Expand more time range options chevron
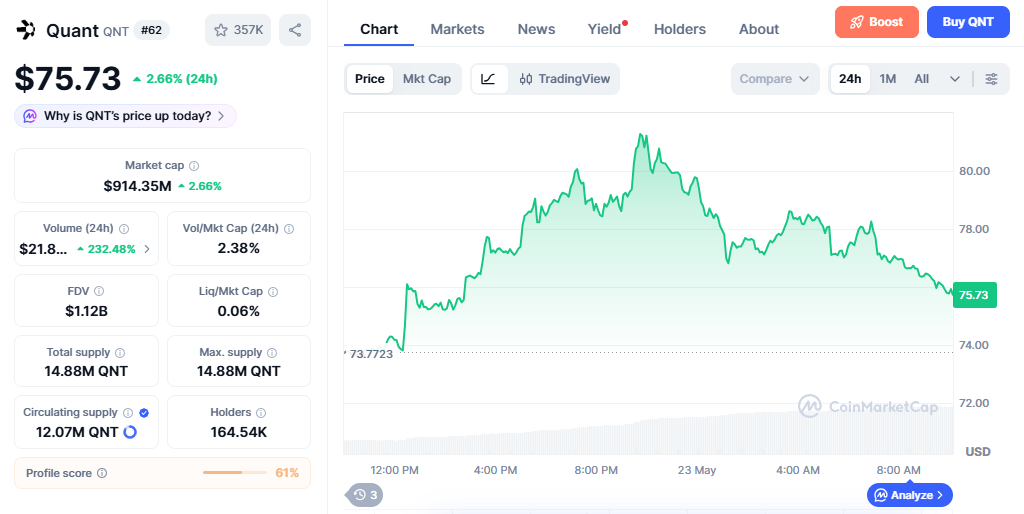 pyautogui.click(x=955, y=79)
